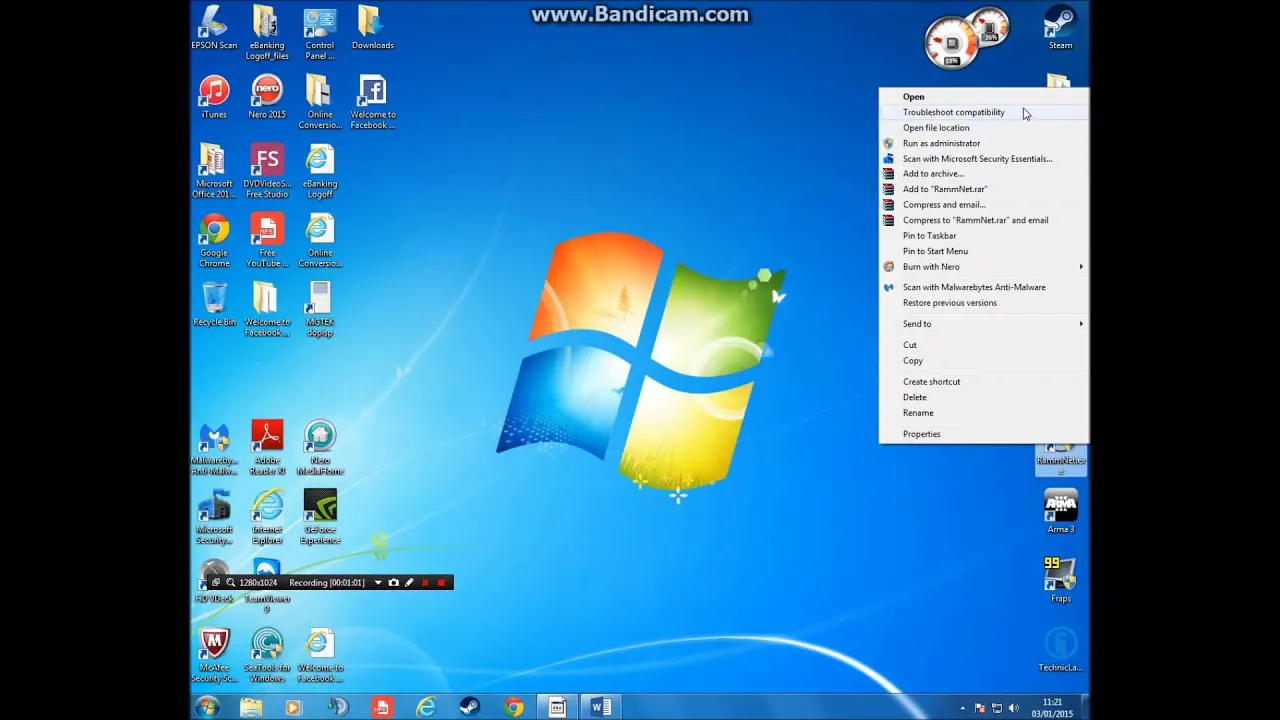The image size is (1280, 720).
Task: Select the GeForce Experience desktop icon
Action: [320, 517]
